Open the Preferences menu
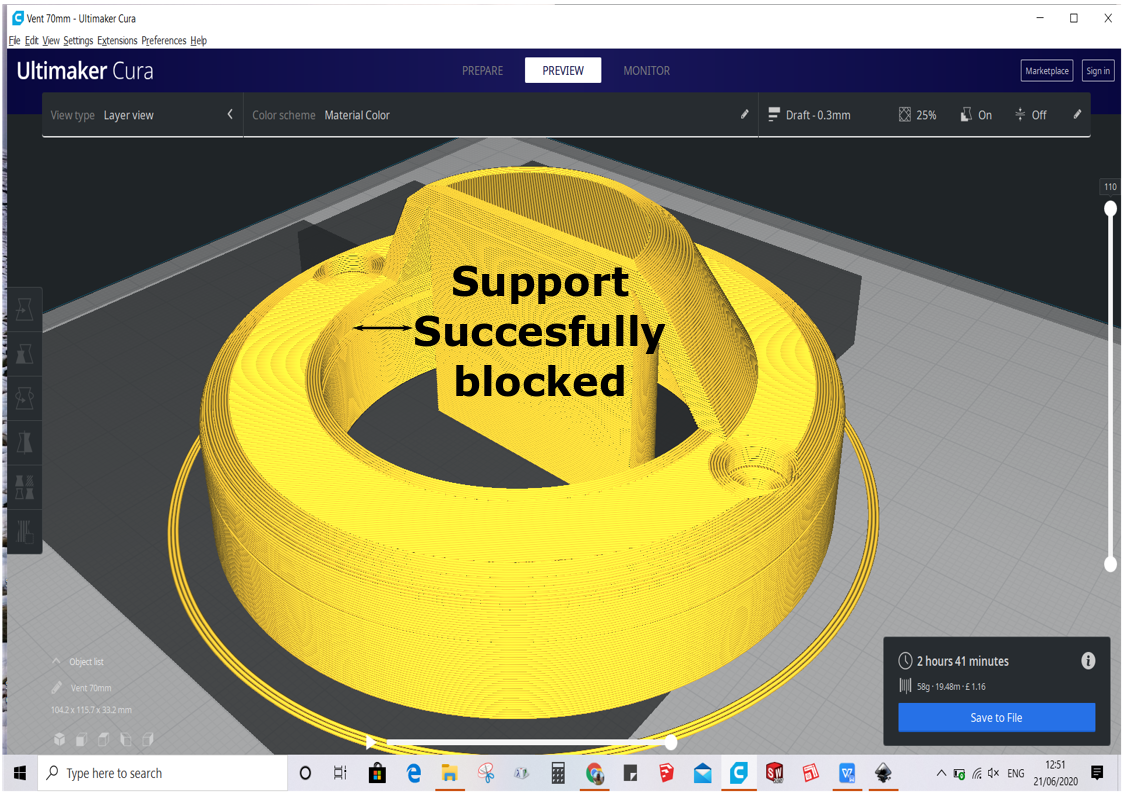Viewport: 1123px width, 794px height. pos(163,40)
